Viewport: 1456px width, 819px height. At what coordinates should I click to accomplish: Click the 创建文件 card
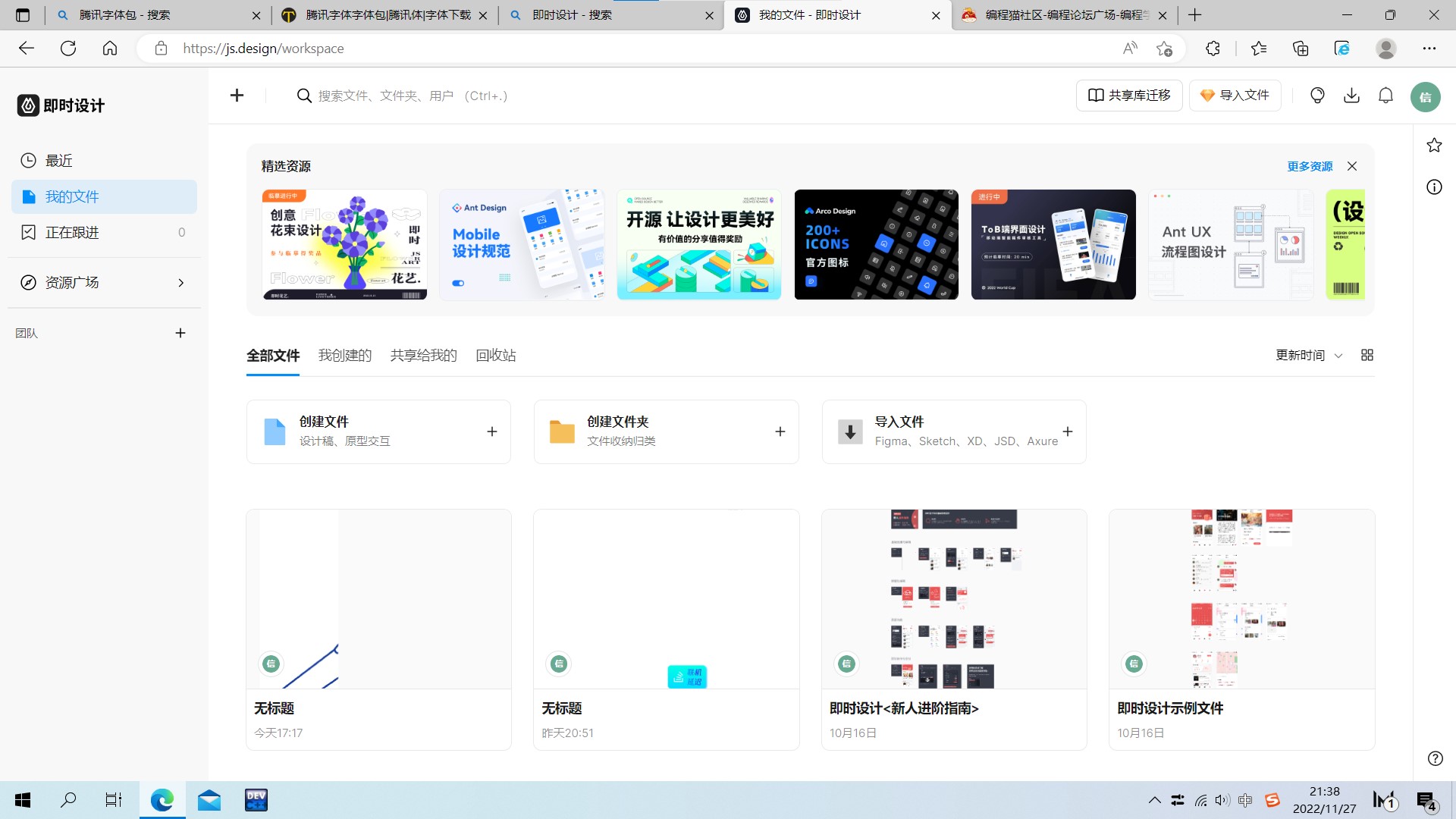tap(378, 431)
